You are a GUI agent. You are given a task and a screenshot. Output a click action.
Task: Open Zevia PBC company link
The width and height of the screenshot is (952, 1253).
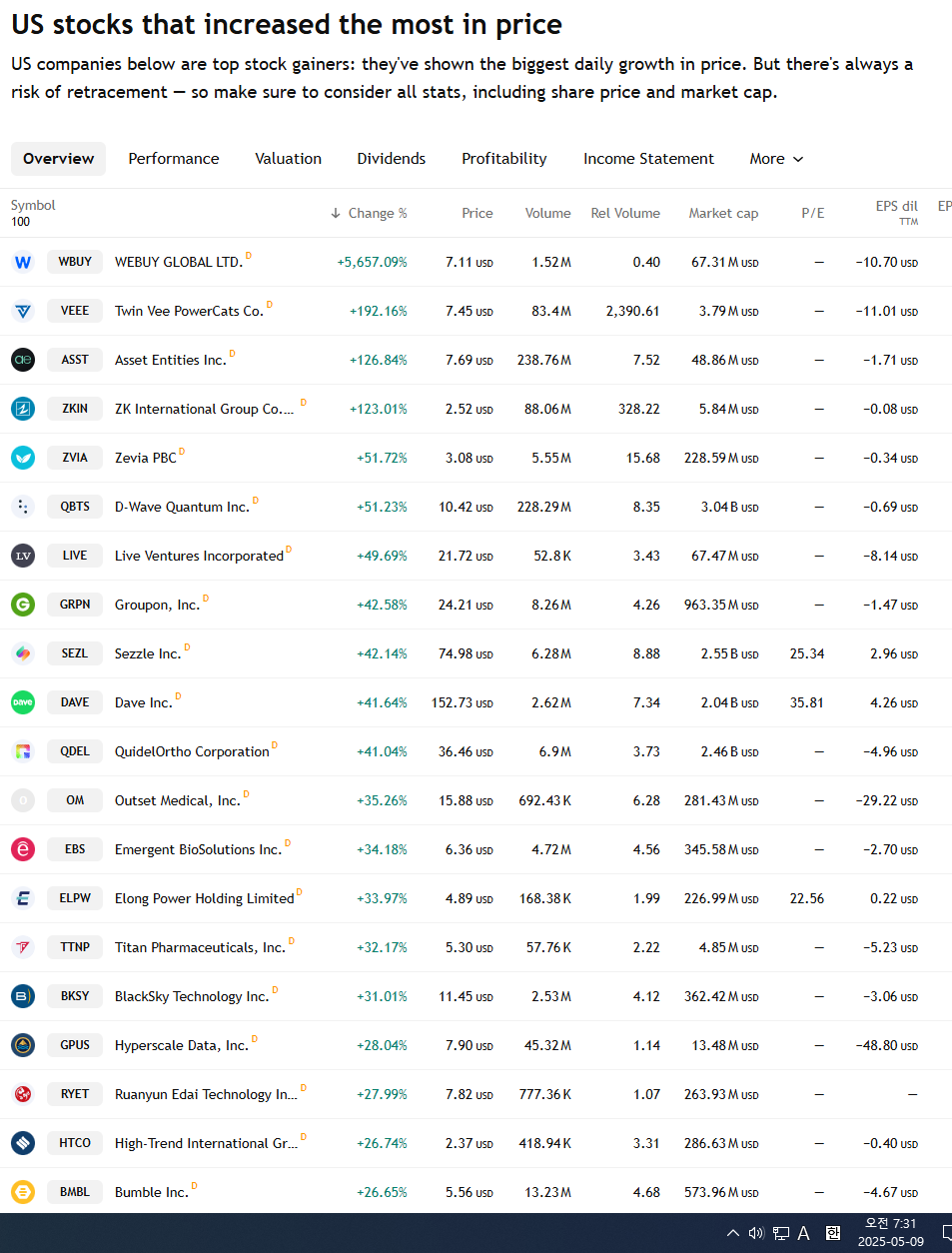tap(146, 458)
